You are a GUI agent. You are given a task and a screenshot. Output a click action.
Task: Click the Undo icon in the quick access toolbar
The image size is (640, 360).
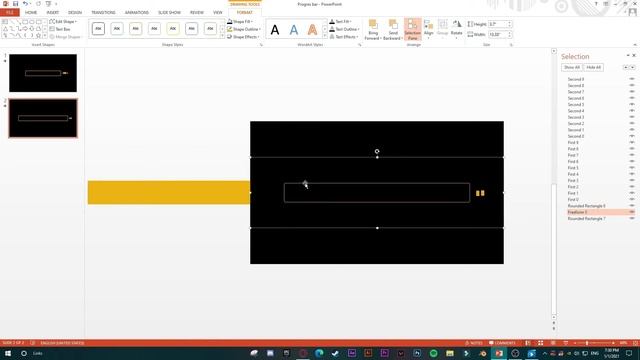pos(25,4)
